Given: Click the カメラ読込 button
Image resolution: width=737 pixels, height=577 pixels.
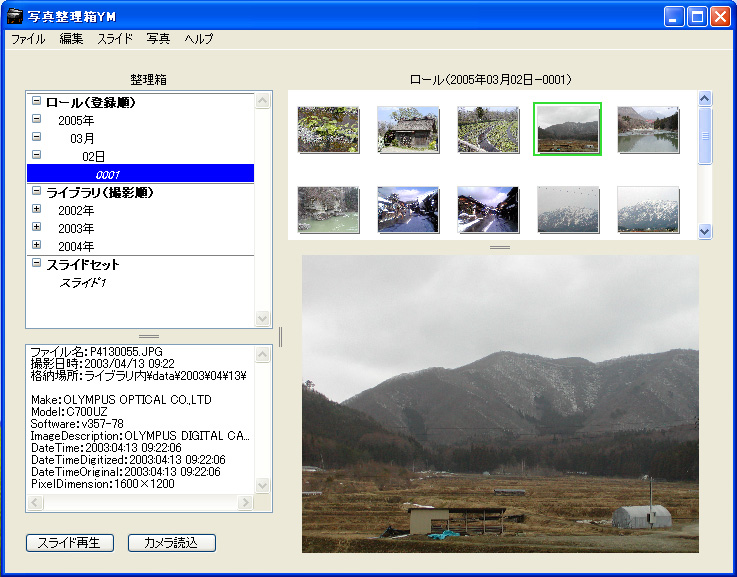Looking at the screenshot, I should tap(172, 543).
